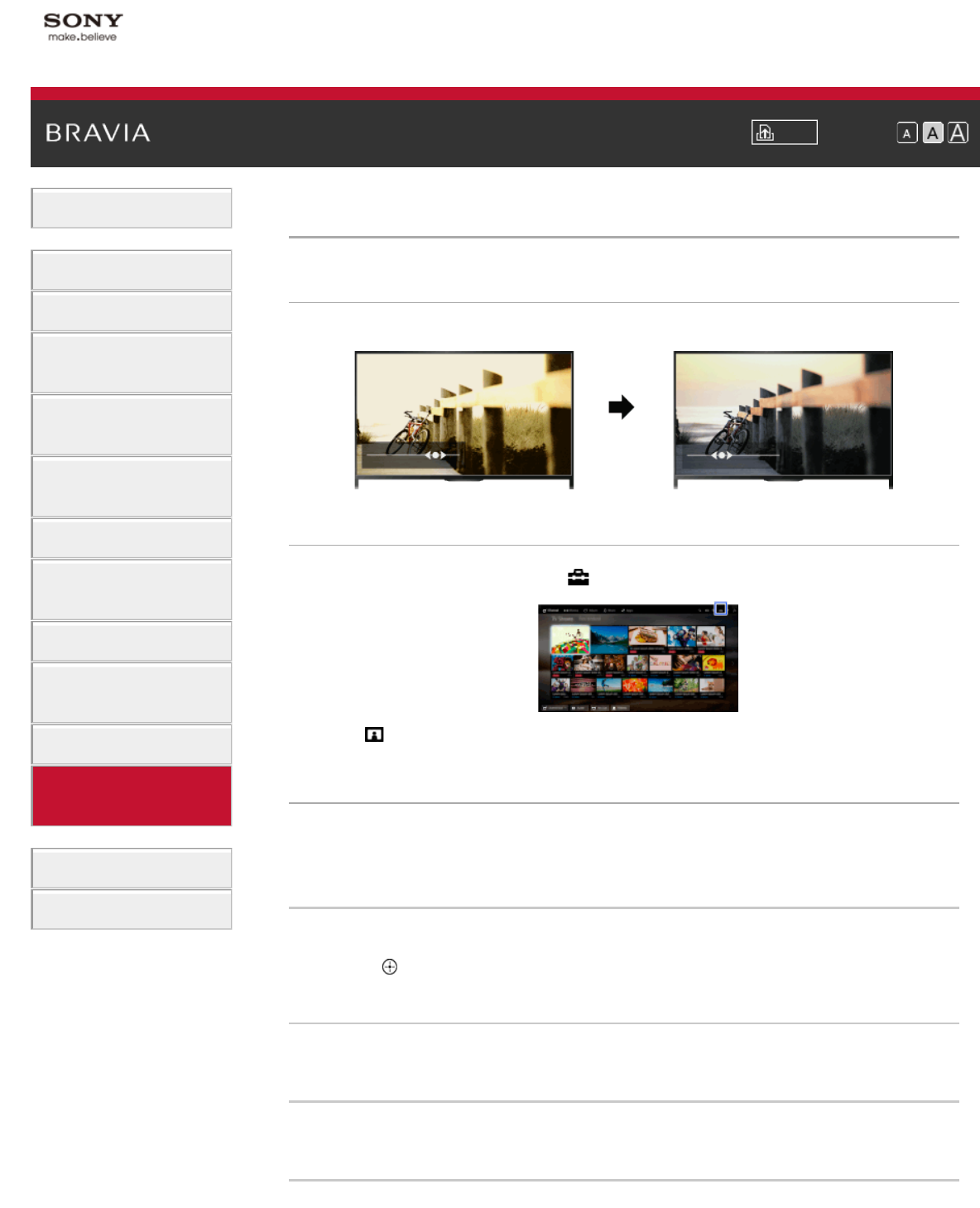Viewport: 980px width, 1208px height.
Task: Click the circled plus enter icon
Action: tap(390, 967)
